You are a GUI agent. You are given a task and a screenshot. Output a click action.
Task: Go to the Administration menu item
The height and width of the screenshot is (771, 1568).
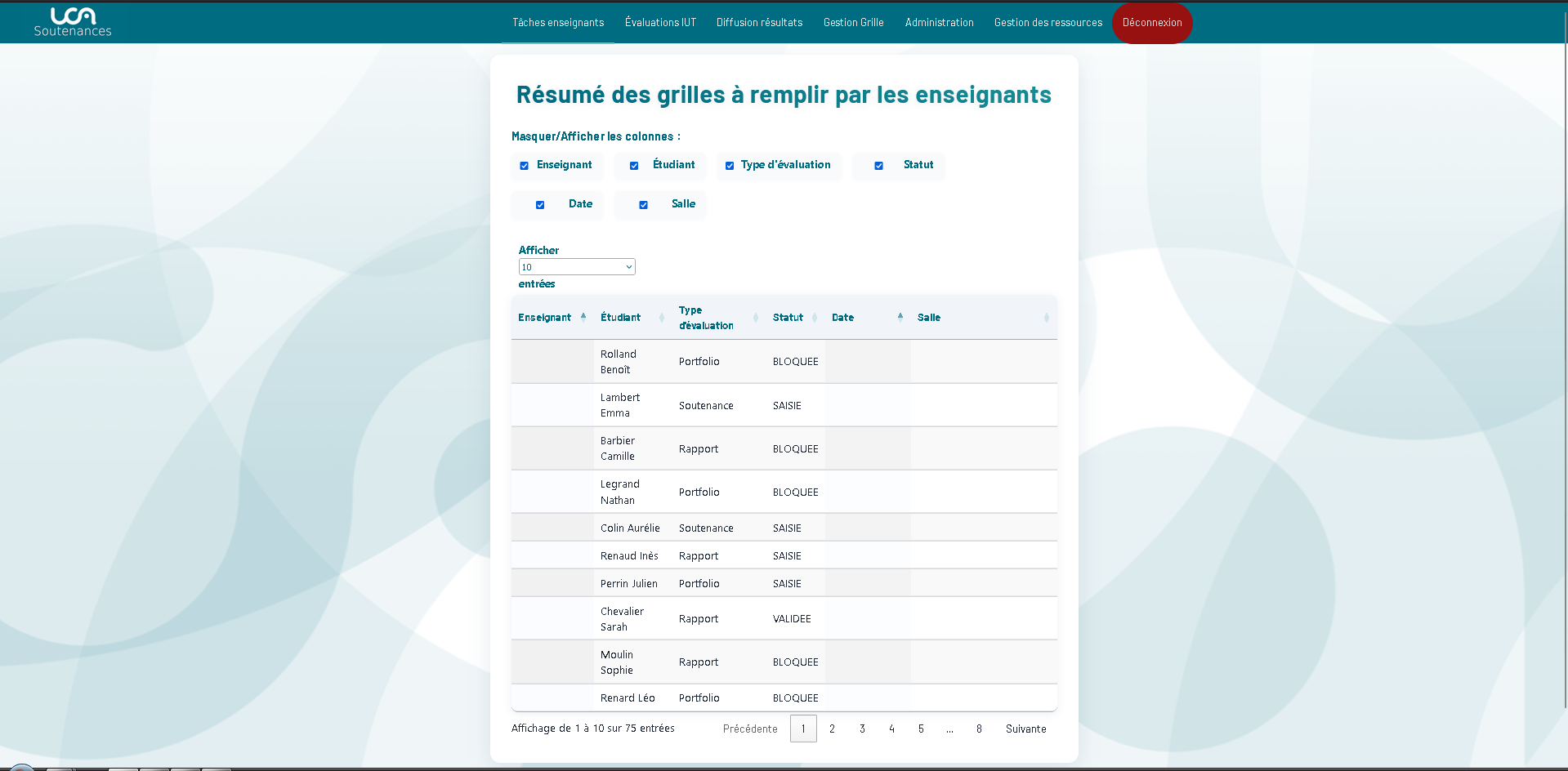938,22
